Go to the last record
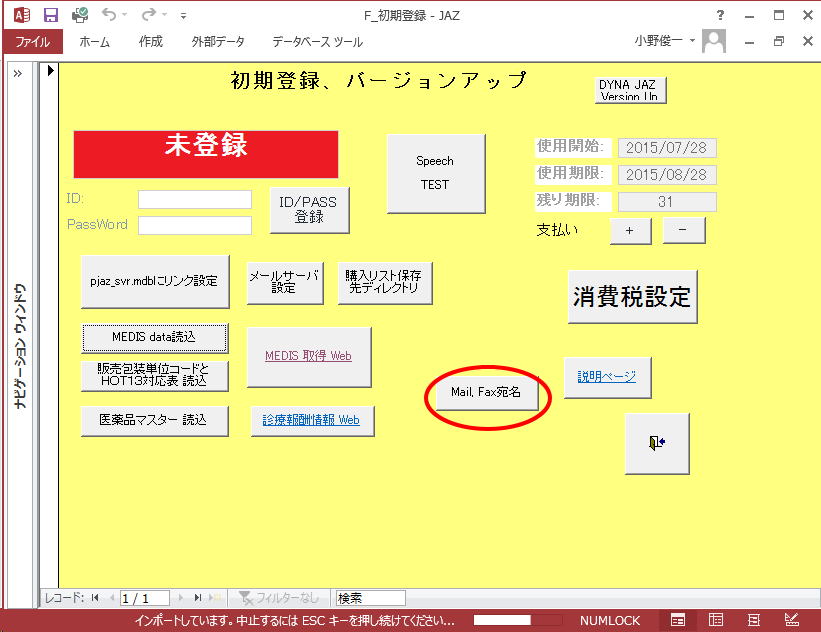 coord(198,597)
